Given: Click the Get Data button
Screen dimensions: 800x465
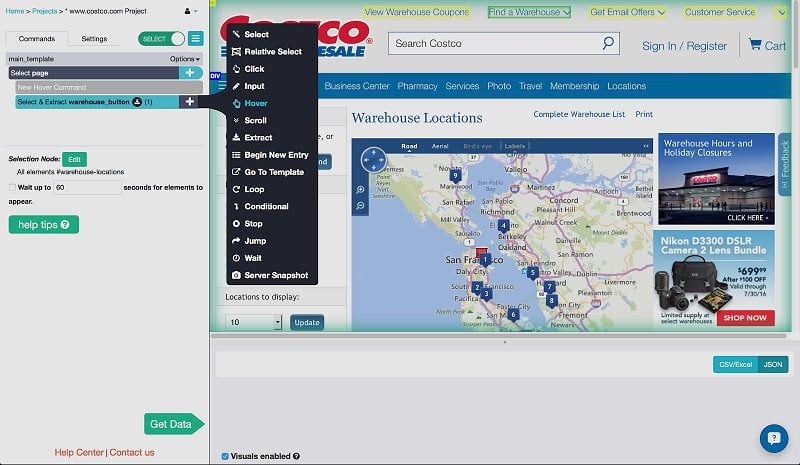Looking at the screenshot, I should point(173,424).
